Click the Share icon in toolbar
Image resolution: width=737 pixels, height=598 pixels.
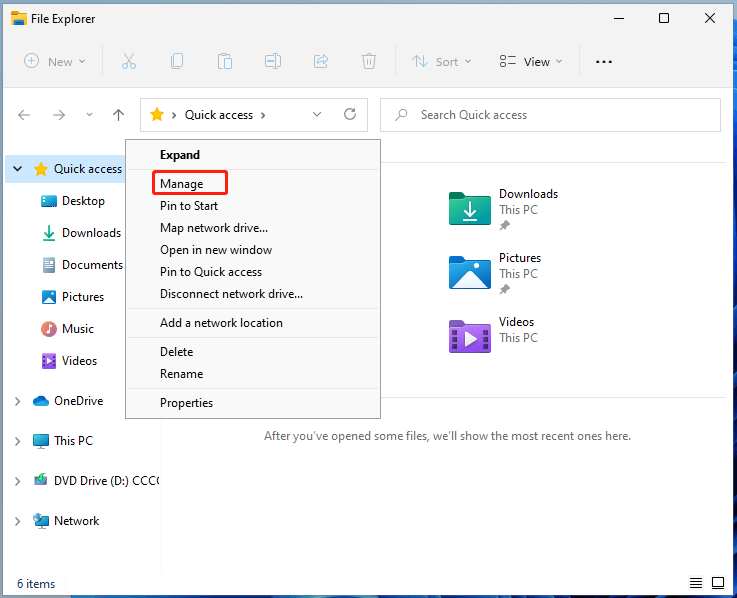(x=321, y=61)
